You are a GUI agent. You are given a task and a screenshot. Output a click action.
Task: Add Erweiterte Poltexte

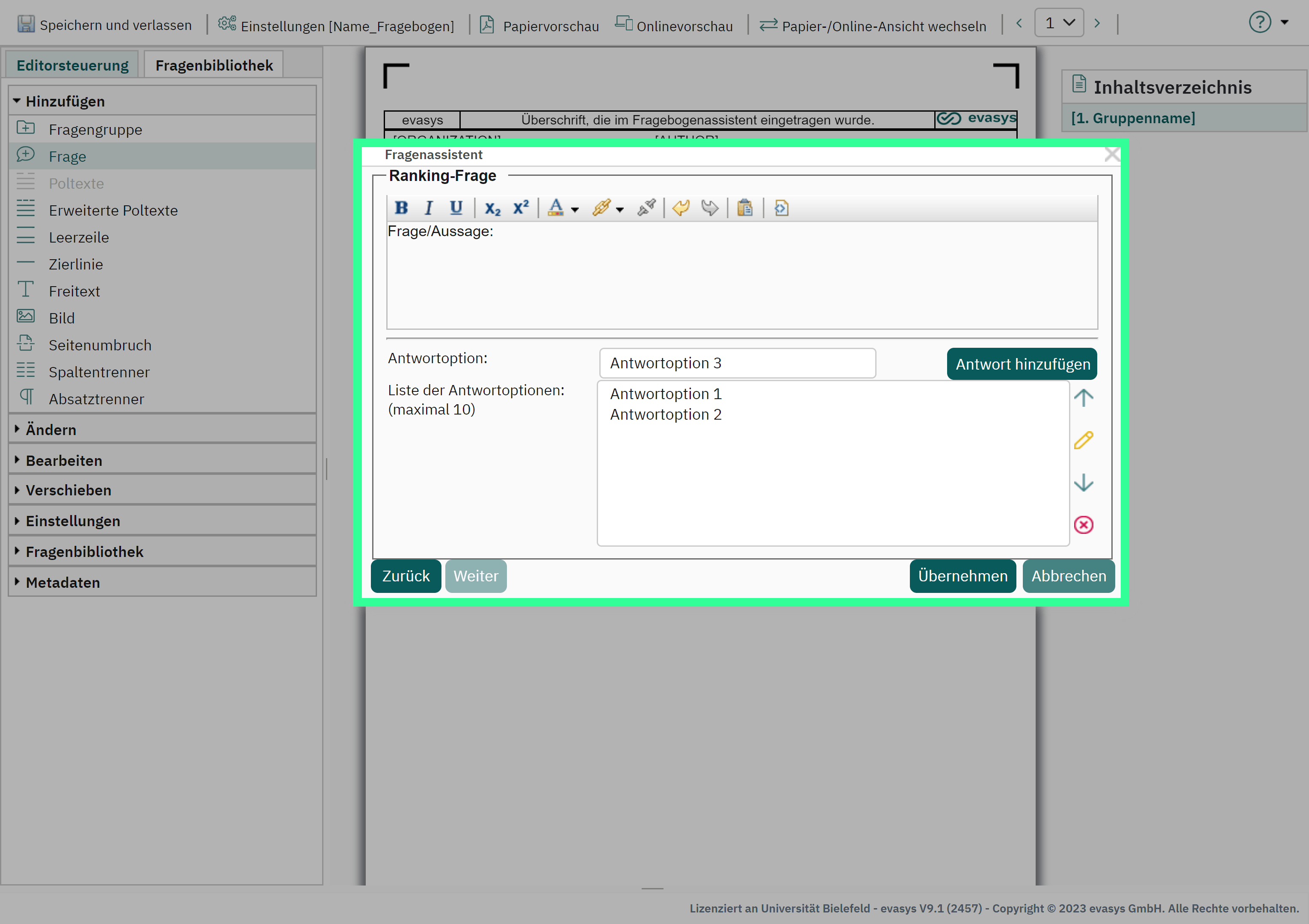[x=113, y=210]
